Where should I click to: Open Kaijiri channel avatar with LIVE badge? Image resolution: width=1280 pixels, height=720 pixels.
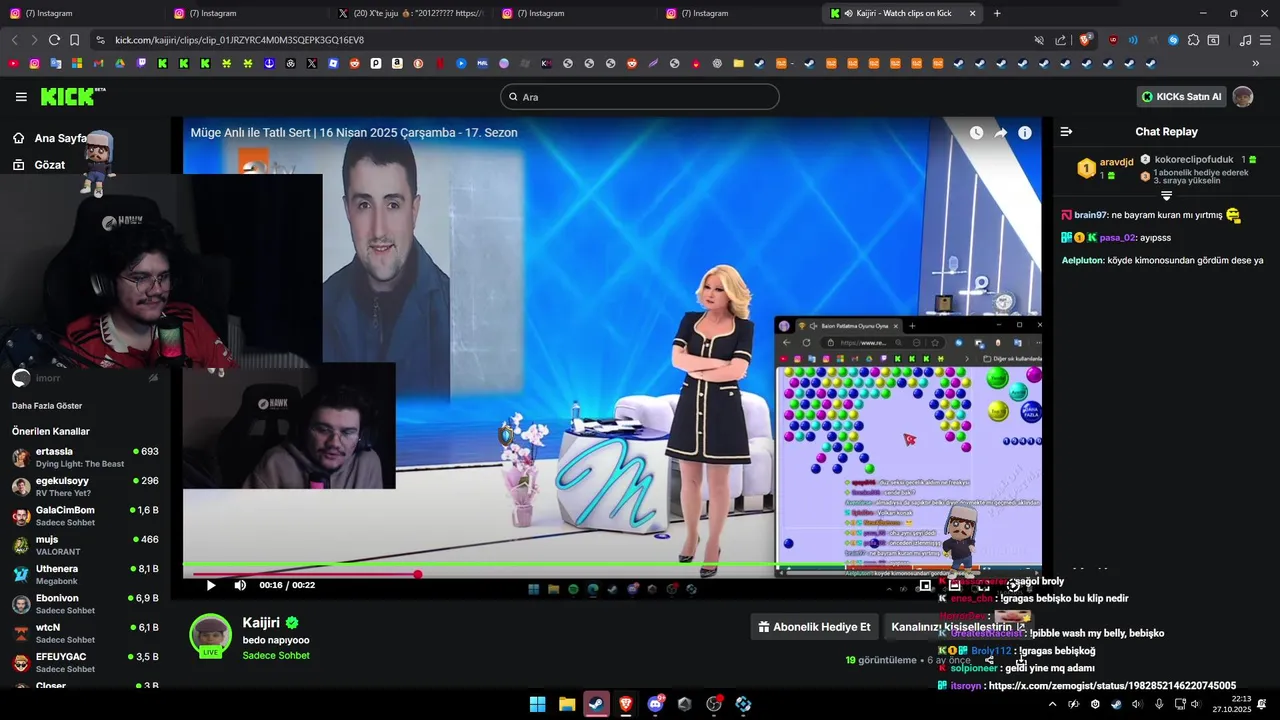point(210,636)
